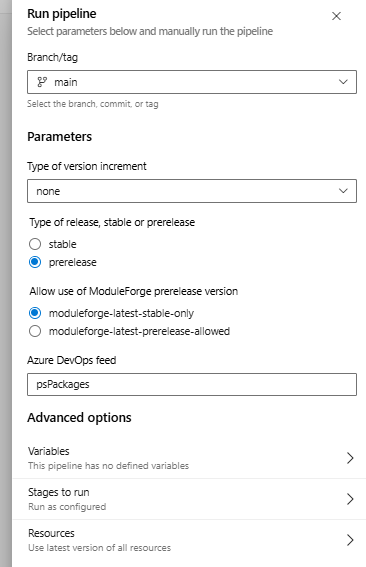Click the main branch name field

[192, 82]
